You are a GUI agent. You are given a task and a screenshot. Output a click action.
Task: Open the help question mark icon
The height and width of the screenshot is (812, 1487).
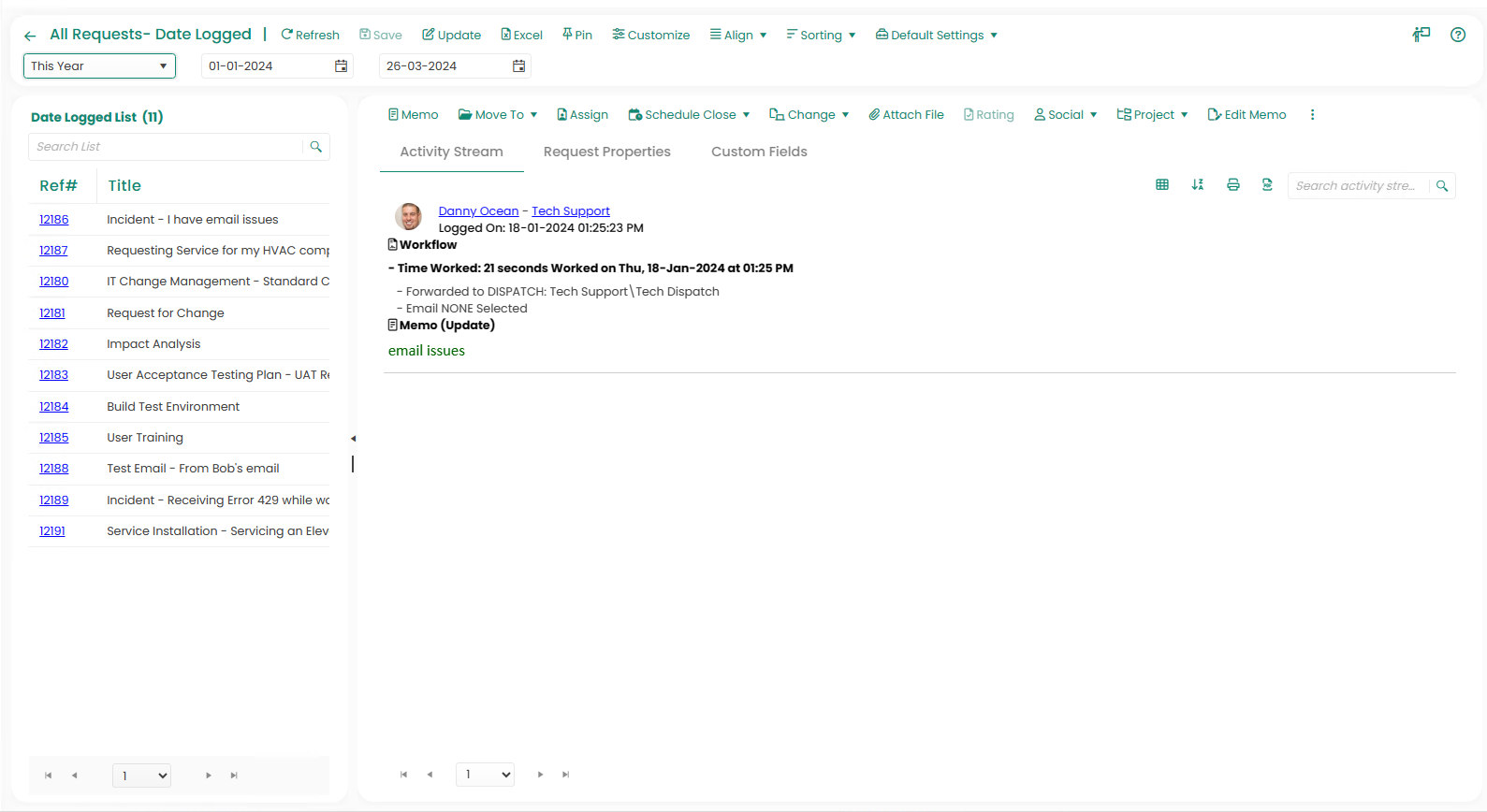1457,35
